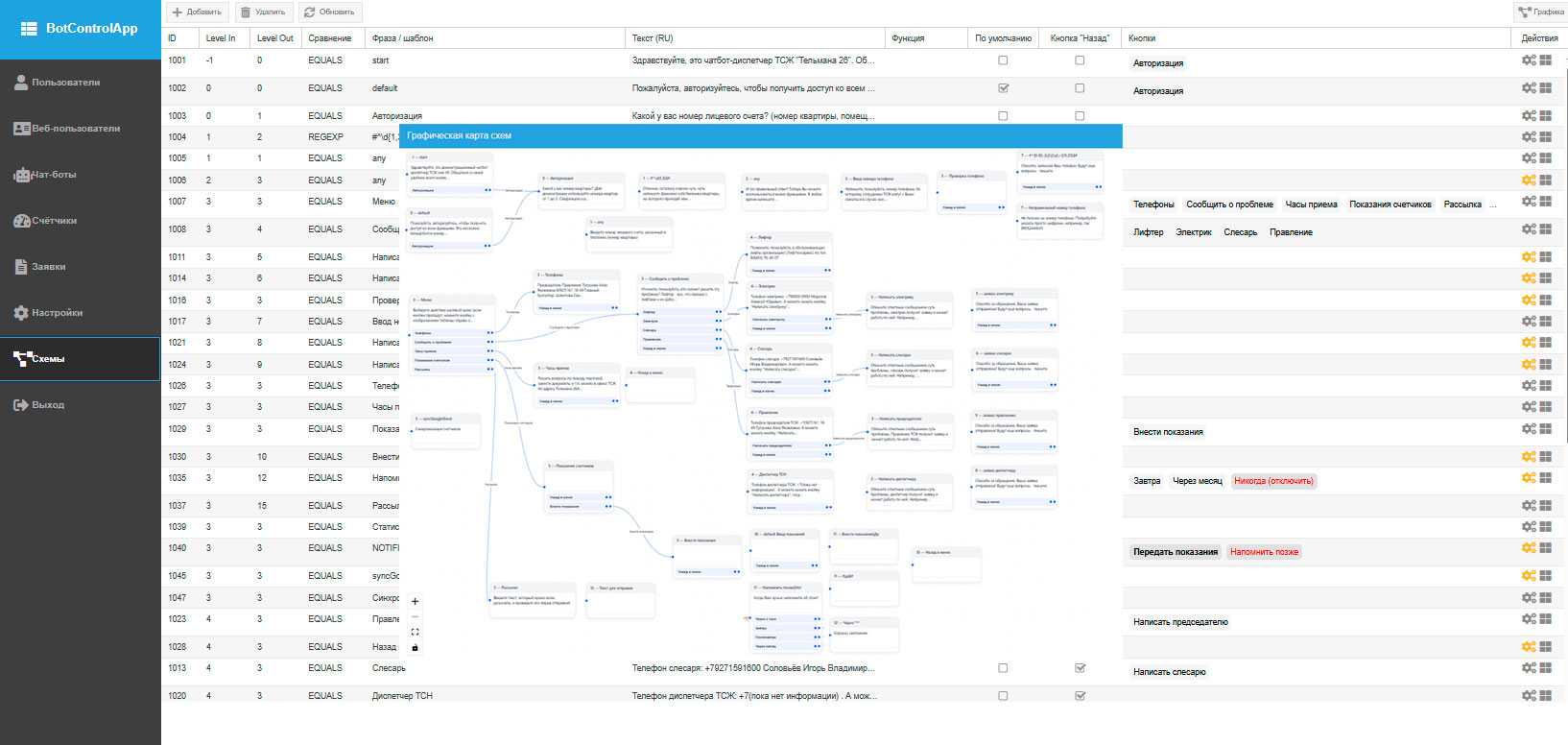Viewport: 1568px width, 745px height.
Task: Toggle the lock icon on the scheme map
Action: (415, 647)
